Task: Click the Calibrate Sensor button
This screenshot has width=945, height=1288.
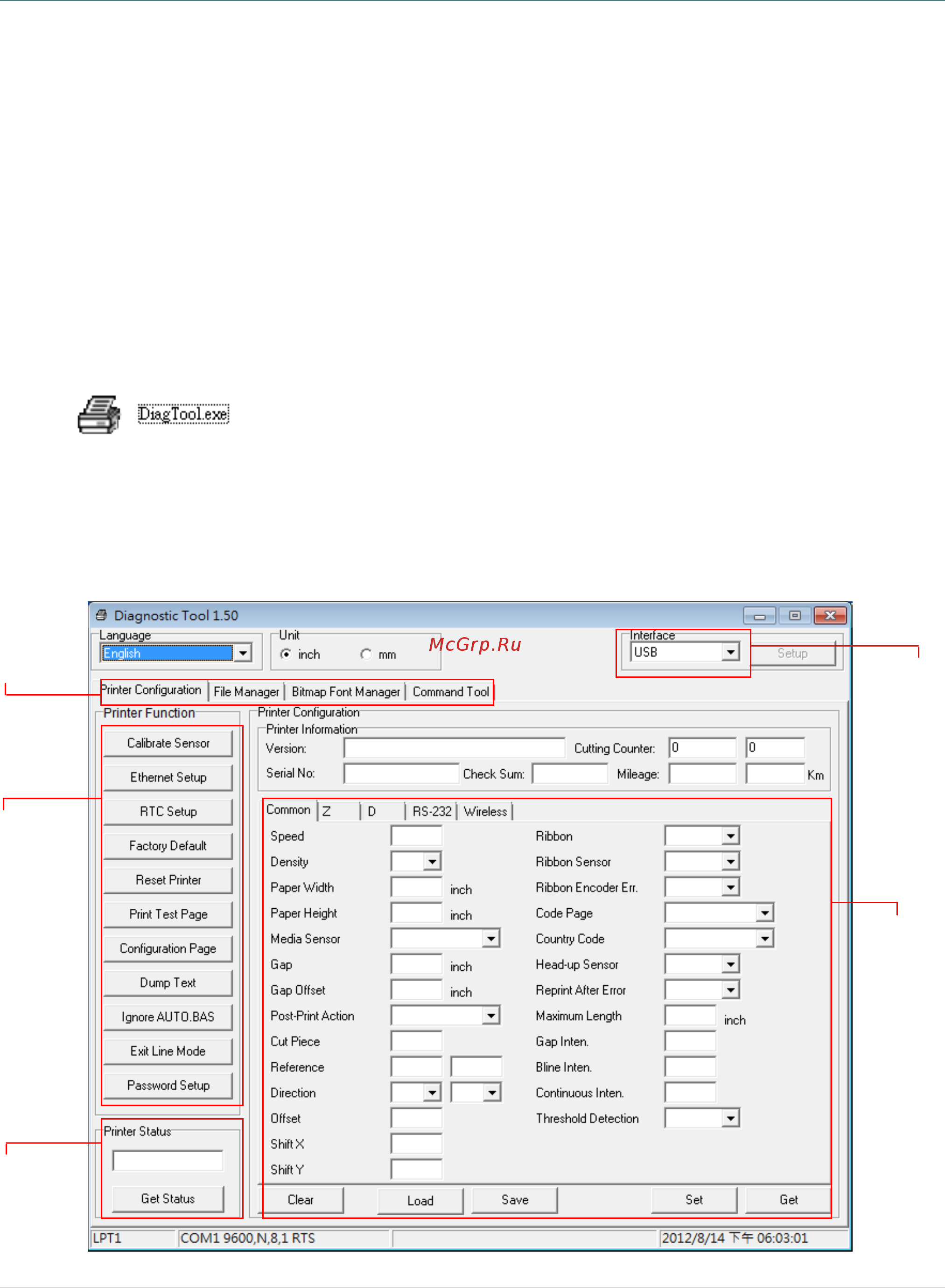Action: [168, 743]
